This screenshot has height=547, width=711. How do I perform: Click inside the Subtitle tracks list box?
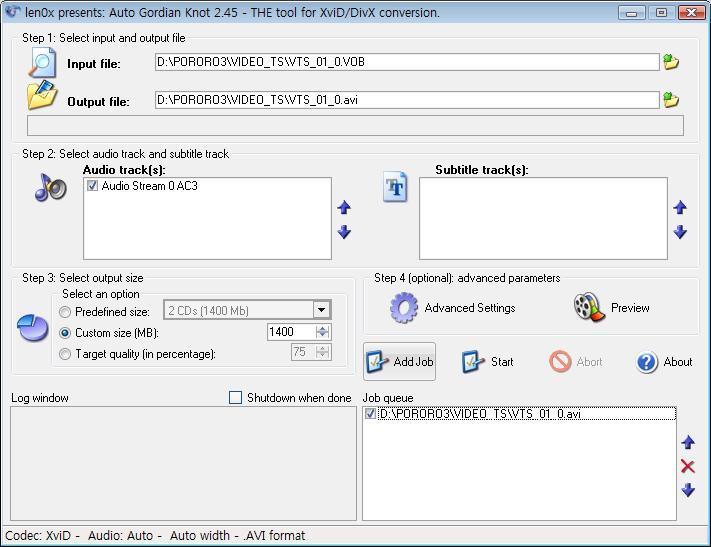543,218
